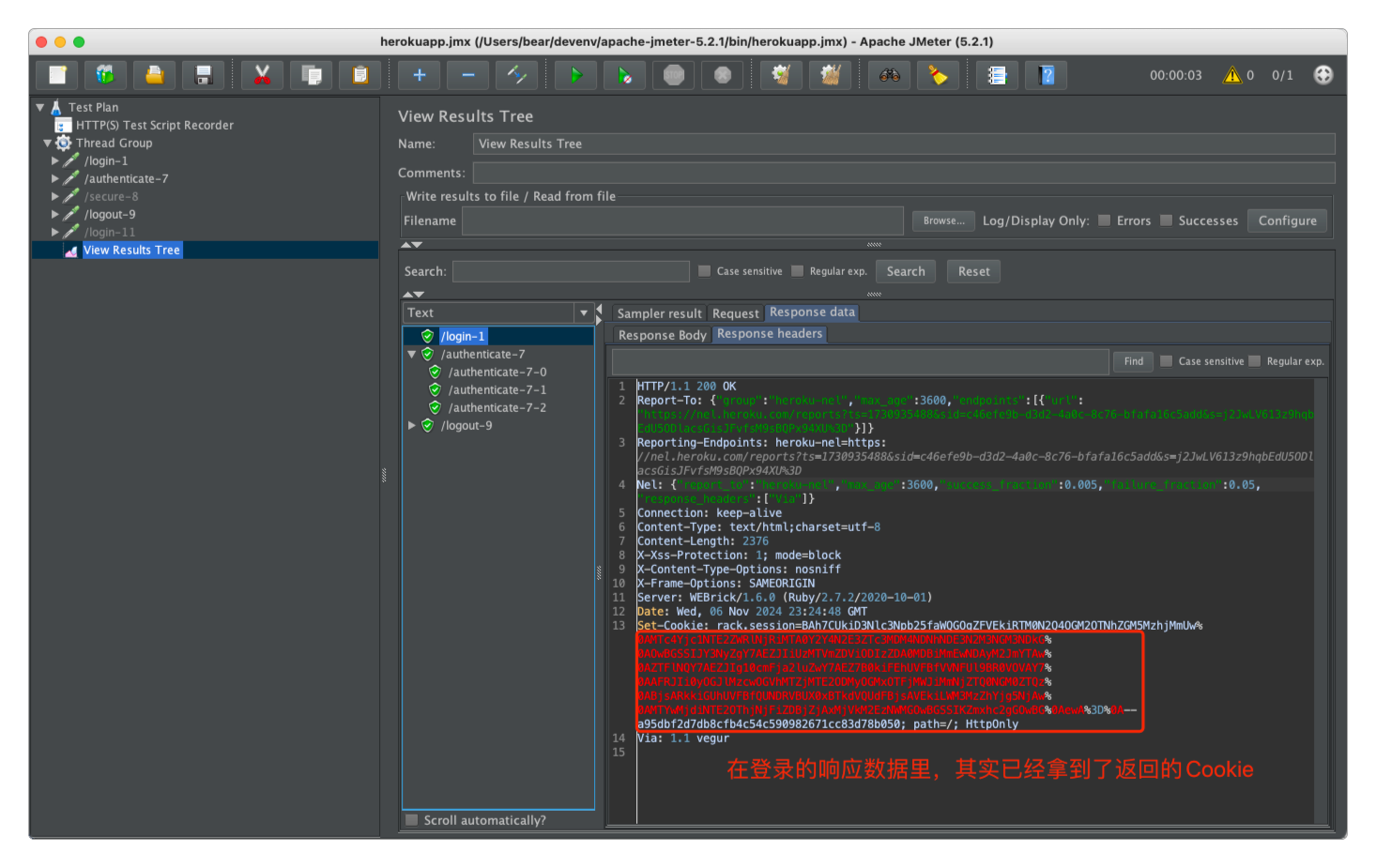This screenshot has height=868, width=1376.
Task: Open the Templates icon in toolbar
Action: point(105,75)
